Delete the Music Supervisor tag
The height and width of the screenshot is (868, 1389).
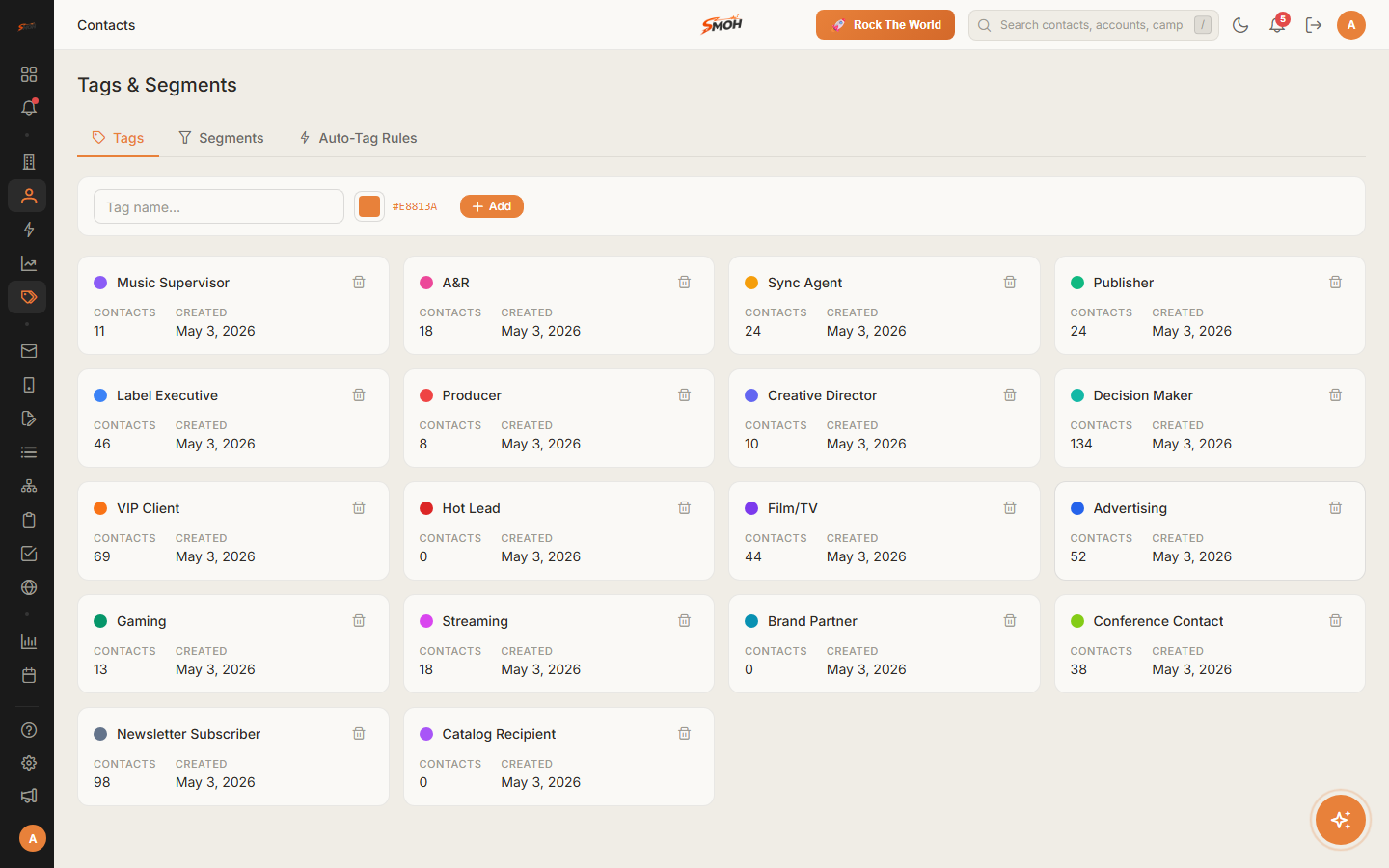[359, 283]
